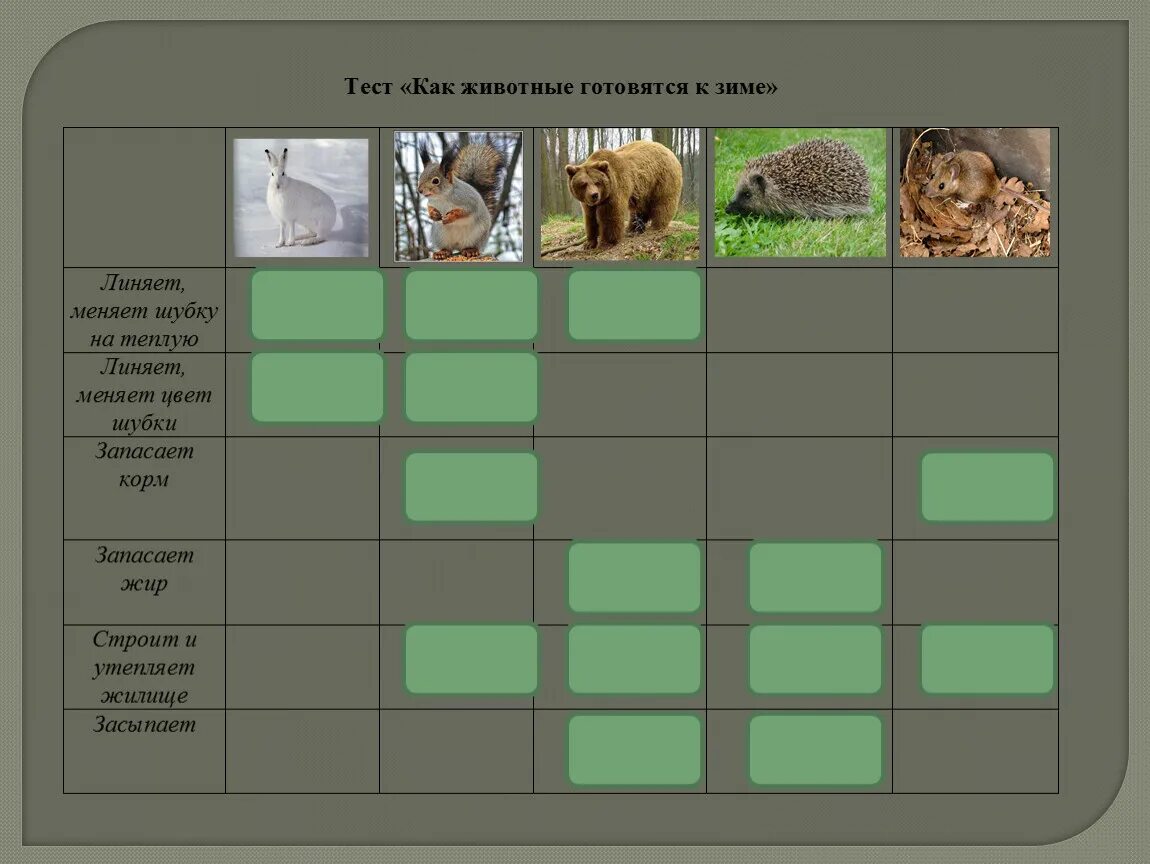Screen dimensions: 1150x864
Task: Click the squirrel photo
Action: 458,197
